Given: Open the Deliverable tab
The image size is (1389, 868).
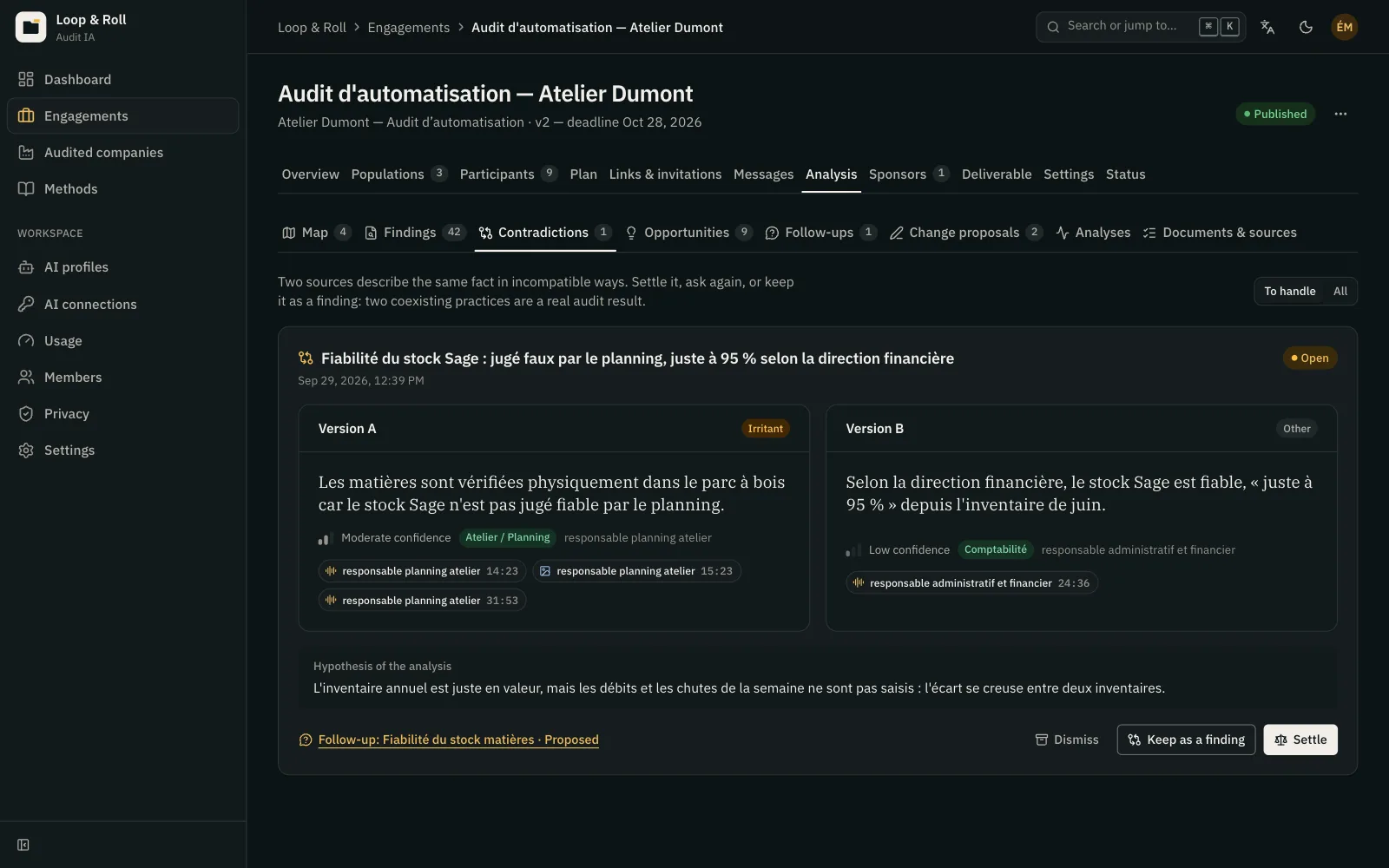Looking at the screenshot, I should pyautogui.click(x=996, y=174).
